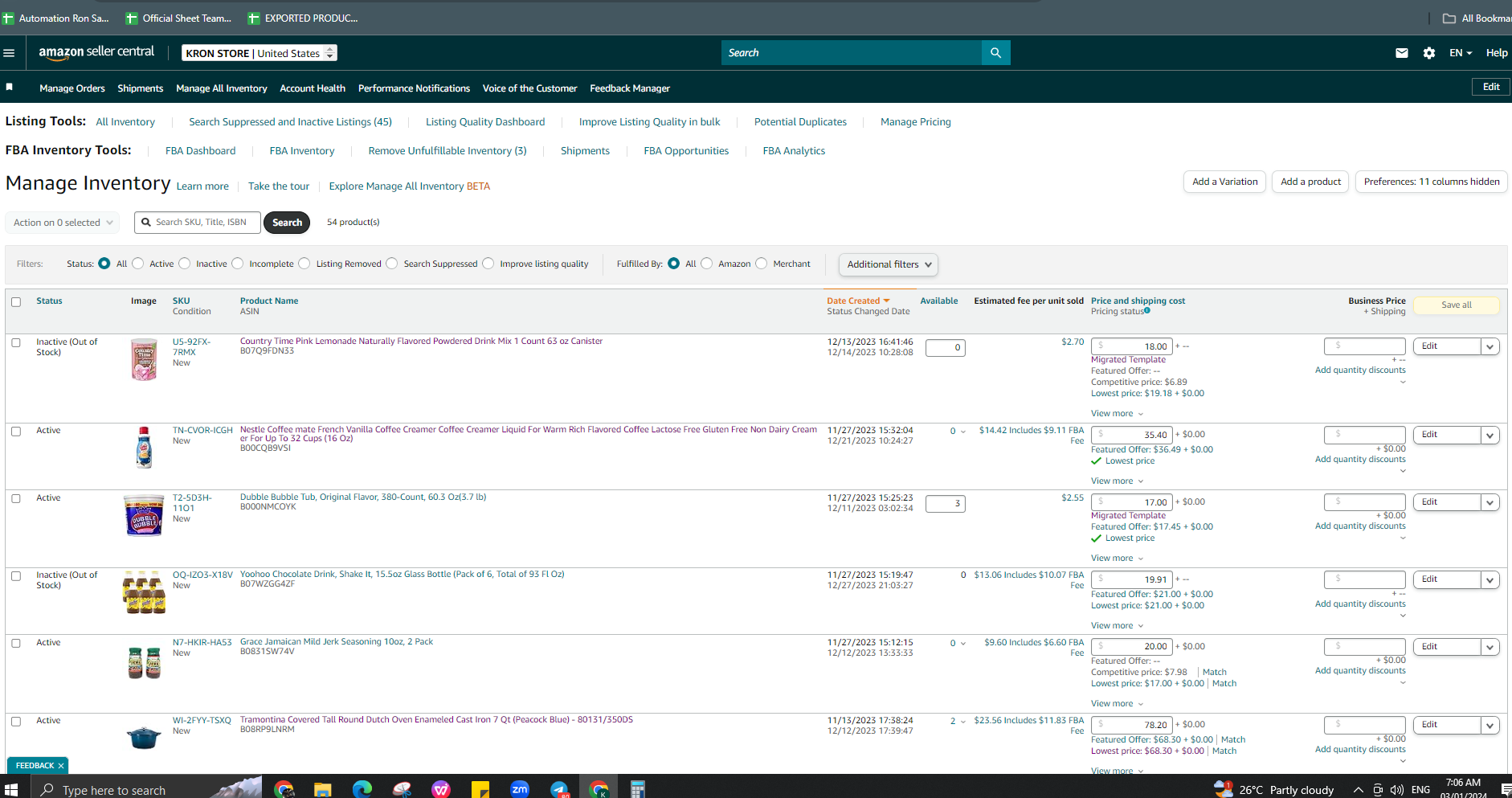Click the Amazon Seller Central logo
The height and width of the screenshot is (798, 1512).
coord(96,52)
